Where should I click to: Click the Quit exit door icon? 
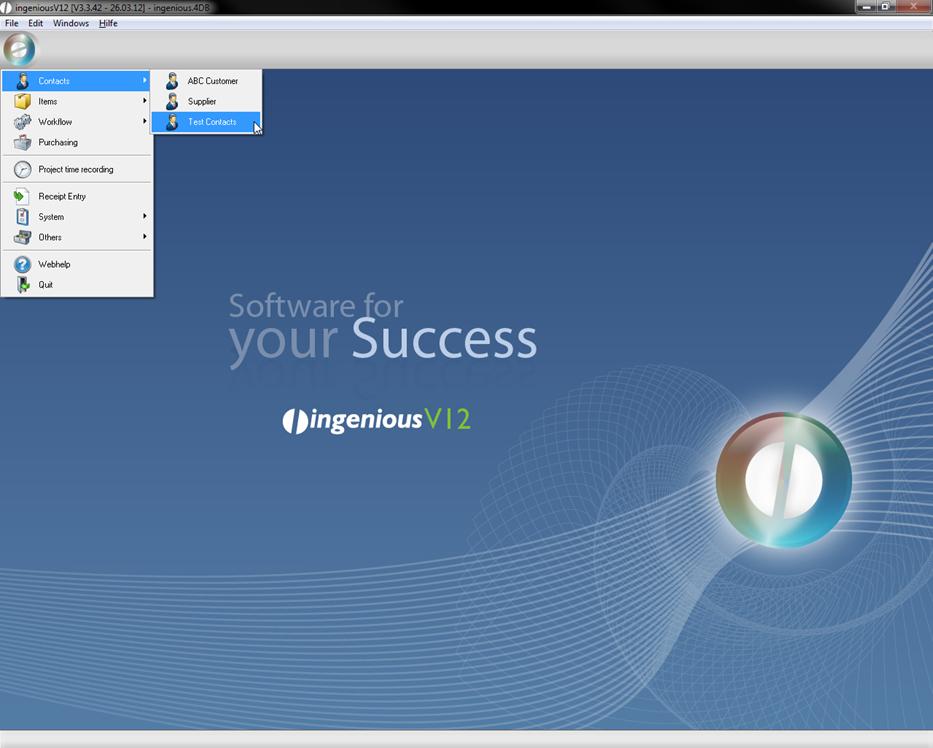tap(22, 285)
